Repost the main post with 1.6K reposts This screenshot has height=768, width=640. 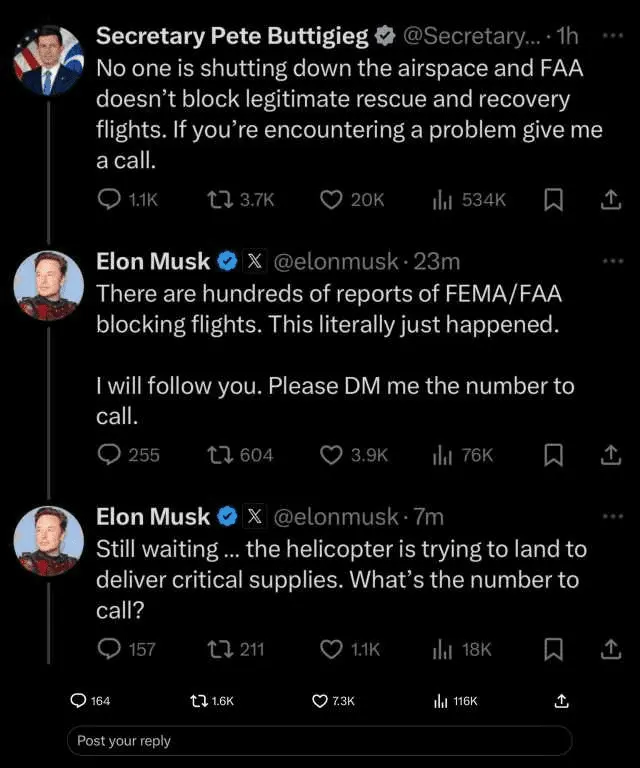click(x=198, y=701)
